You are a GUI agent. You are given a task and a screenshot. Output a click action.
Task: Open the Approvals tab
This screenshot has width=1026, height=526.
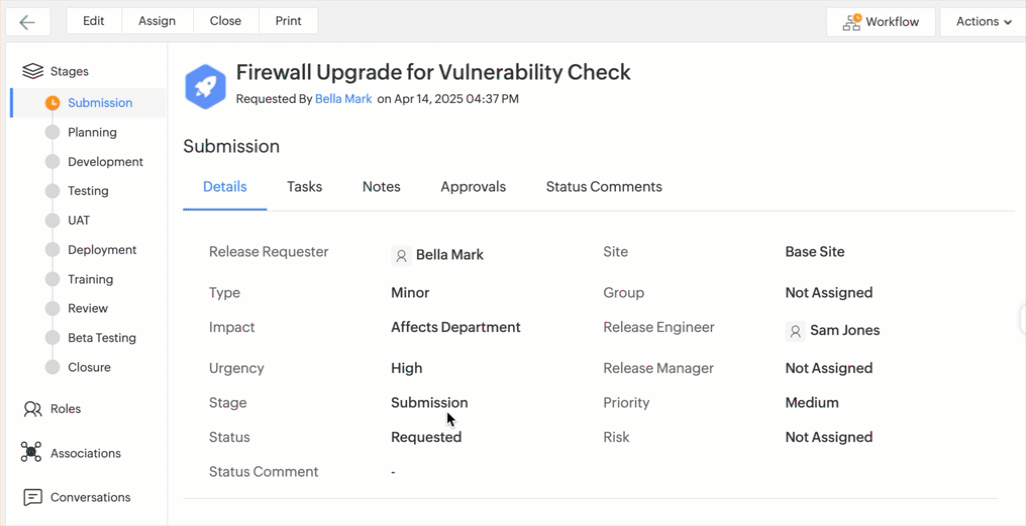click(473, 187)
